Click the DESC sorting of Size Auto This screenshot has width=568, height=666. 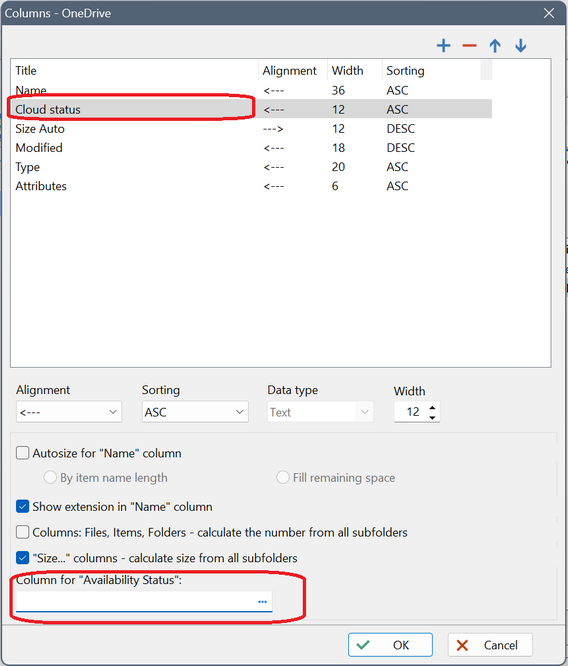click(x=400, y=128)
